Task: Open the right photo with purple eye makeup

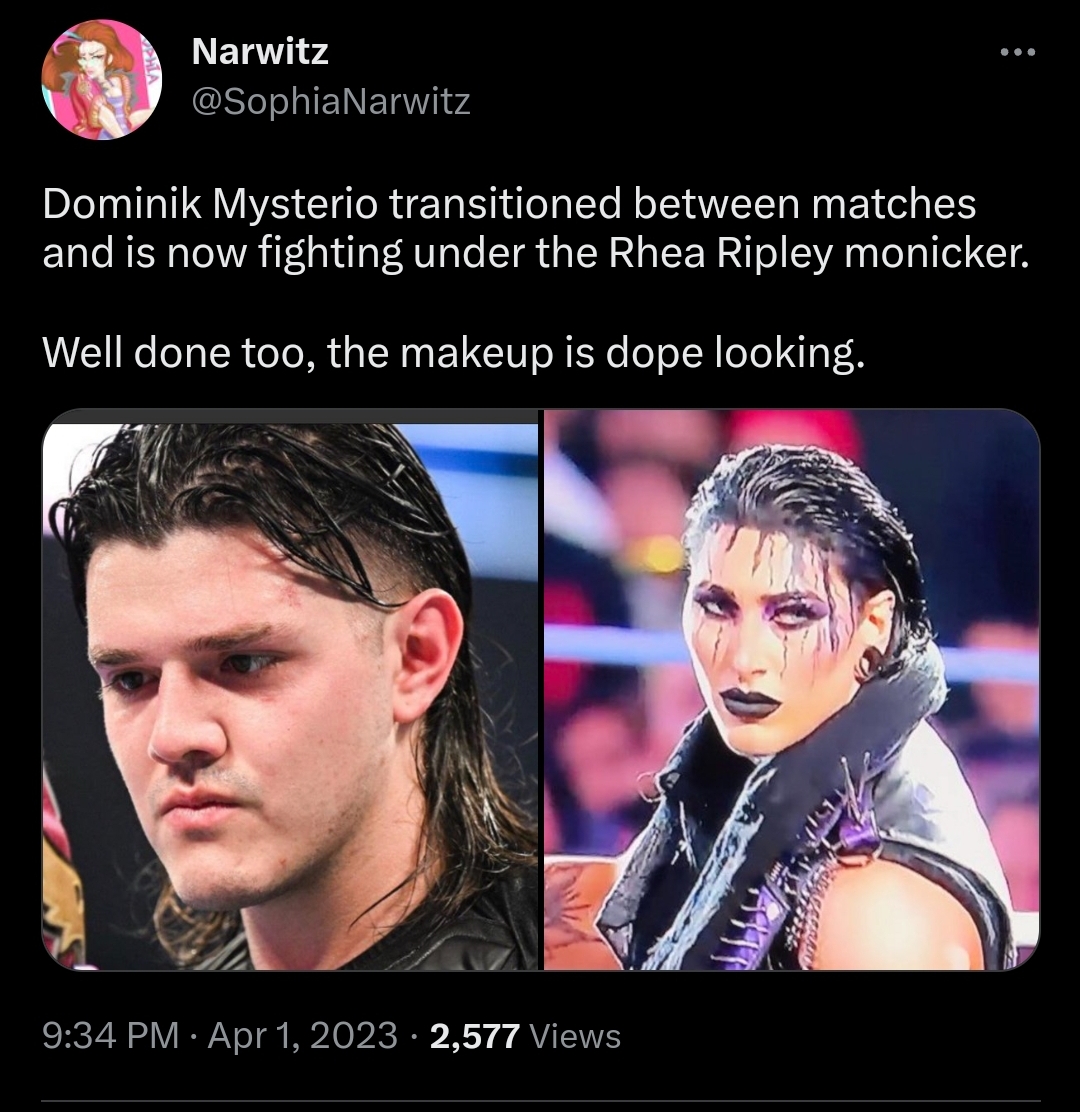Action: (x=791, y=689)
